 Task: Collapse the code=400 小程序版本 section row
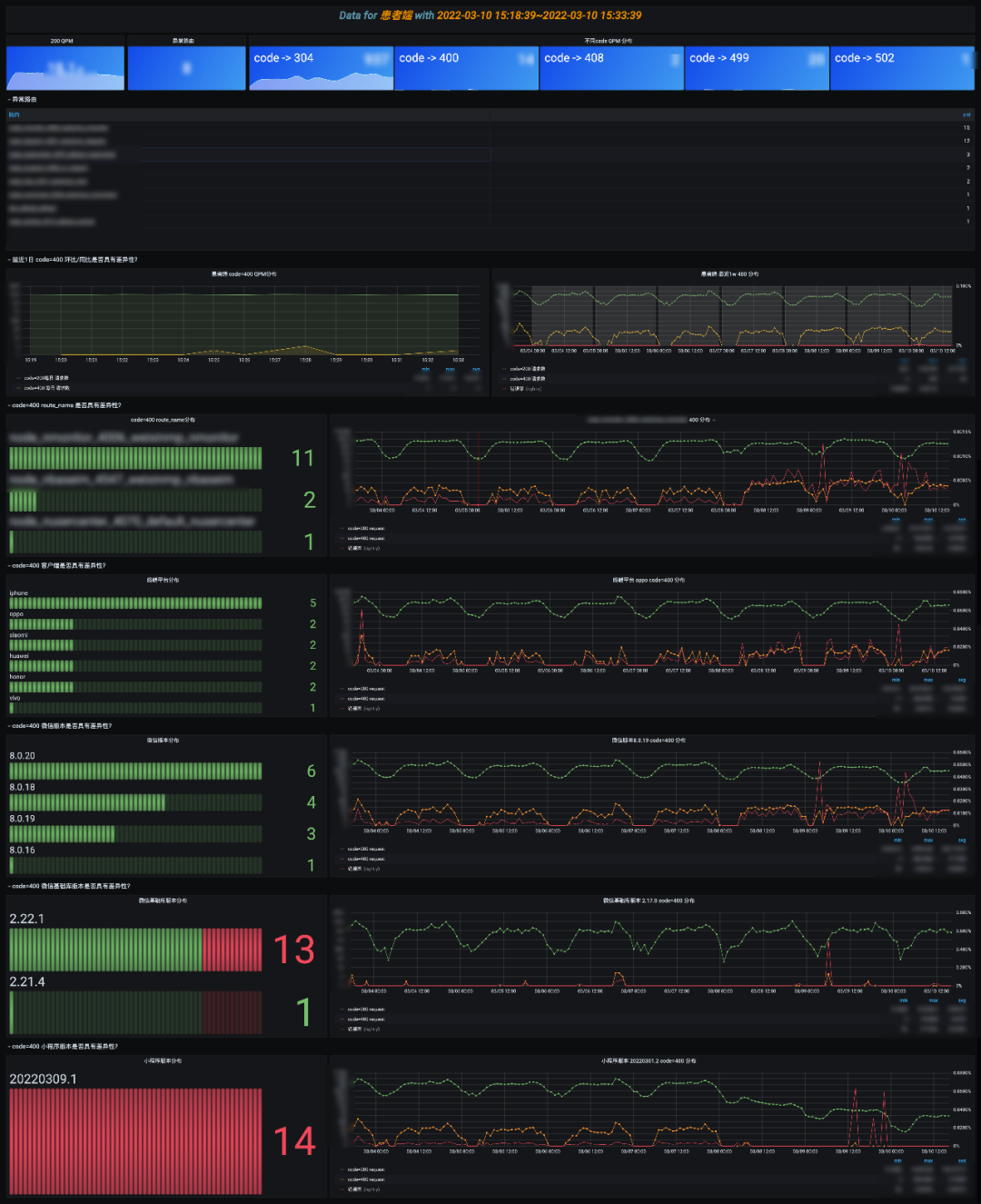point(64,1047)
